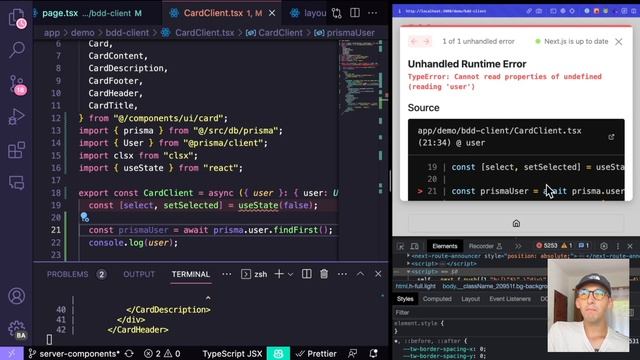Switch to the DevTools Recorder tab

coord(485,246)
